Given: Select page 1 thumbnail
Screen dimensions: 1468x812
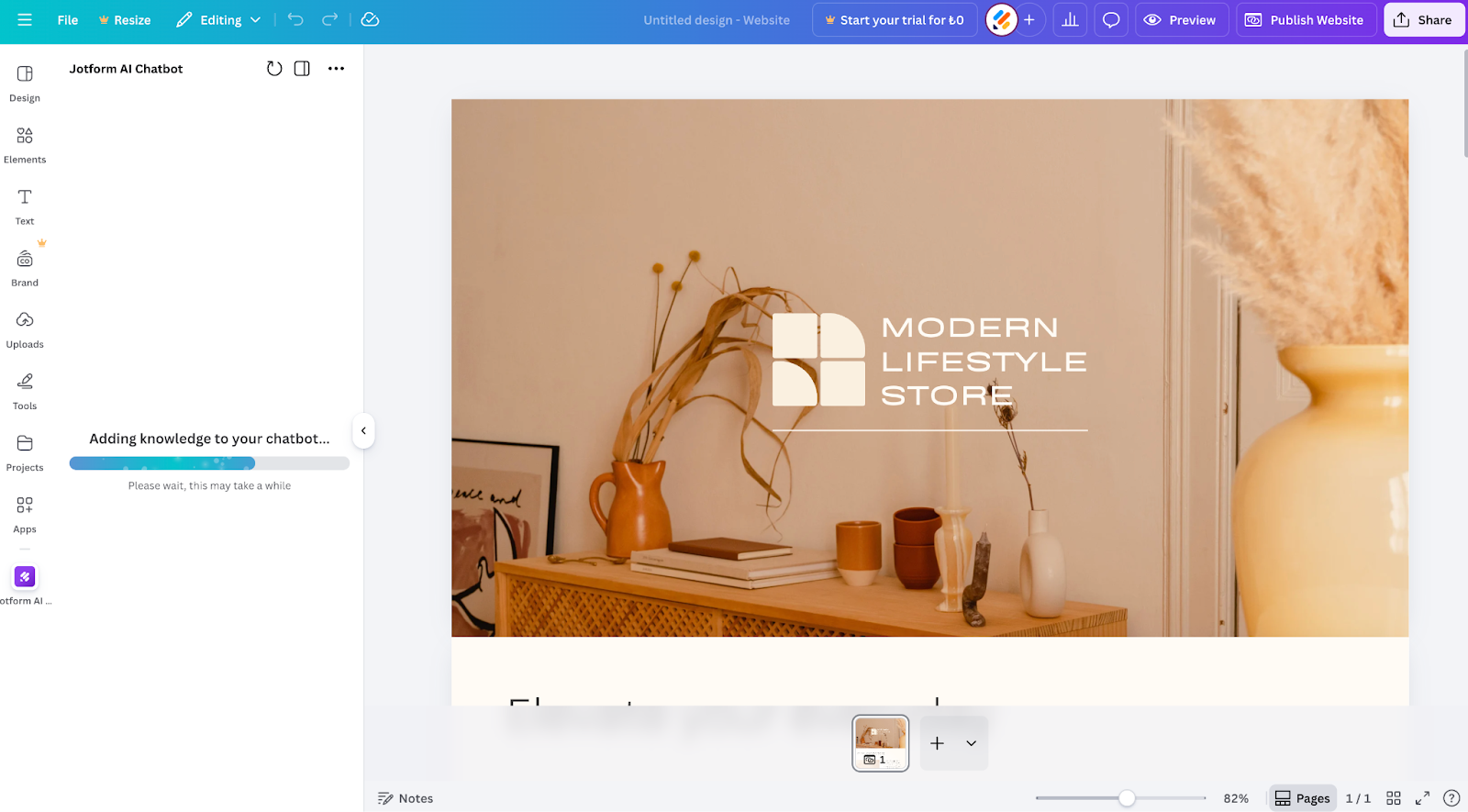Looking at the screenshot, I should tap(881, 743).
